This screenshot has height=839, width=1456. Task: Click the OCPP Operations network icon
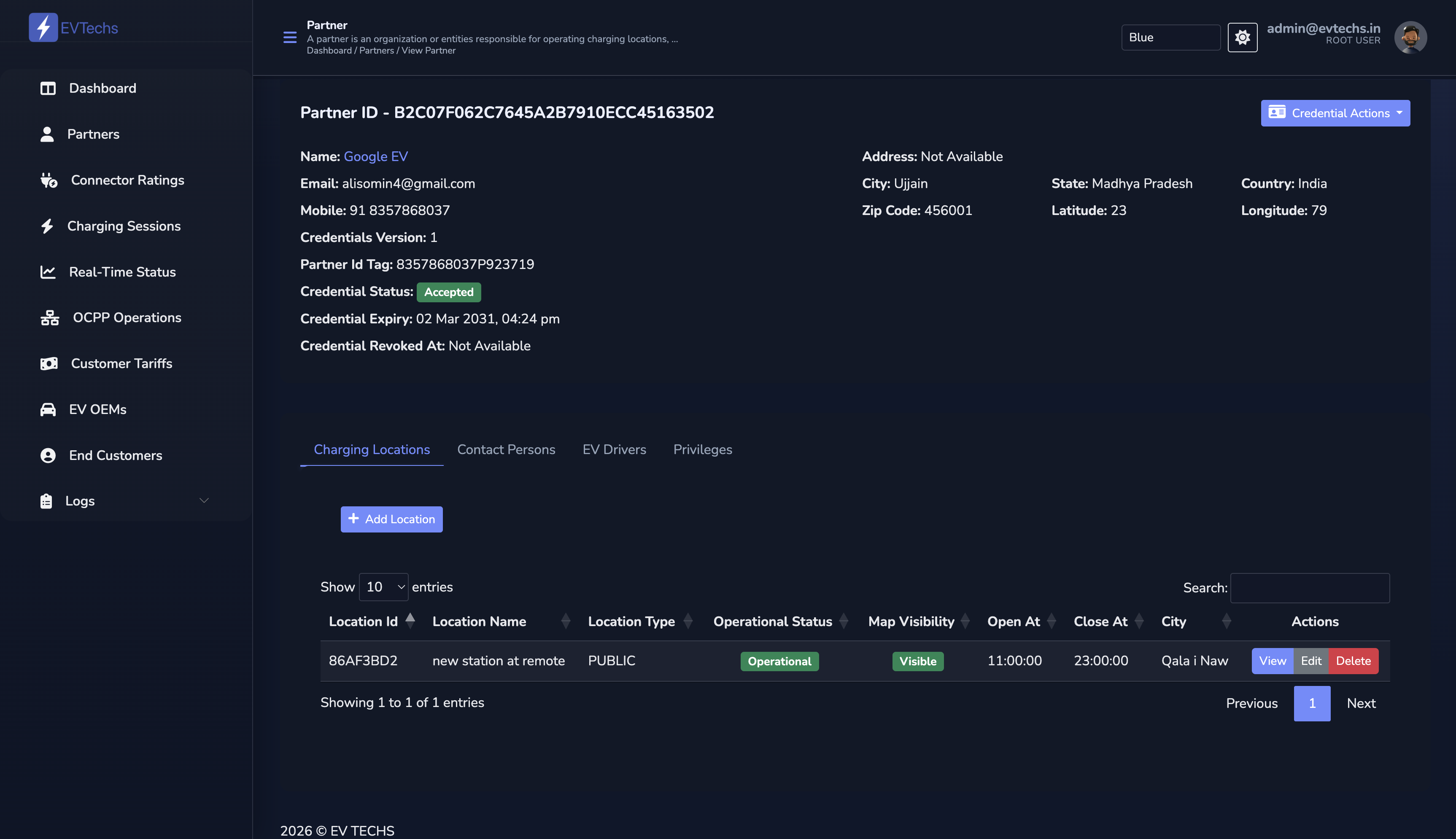pos(50,317)
